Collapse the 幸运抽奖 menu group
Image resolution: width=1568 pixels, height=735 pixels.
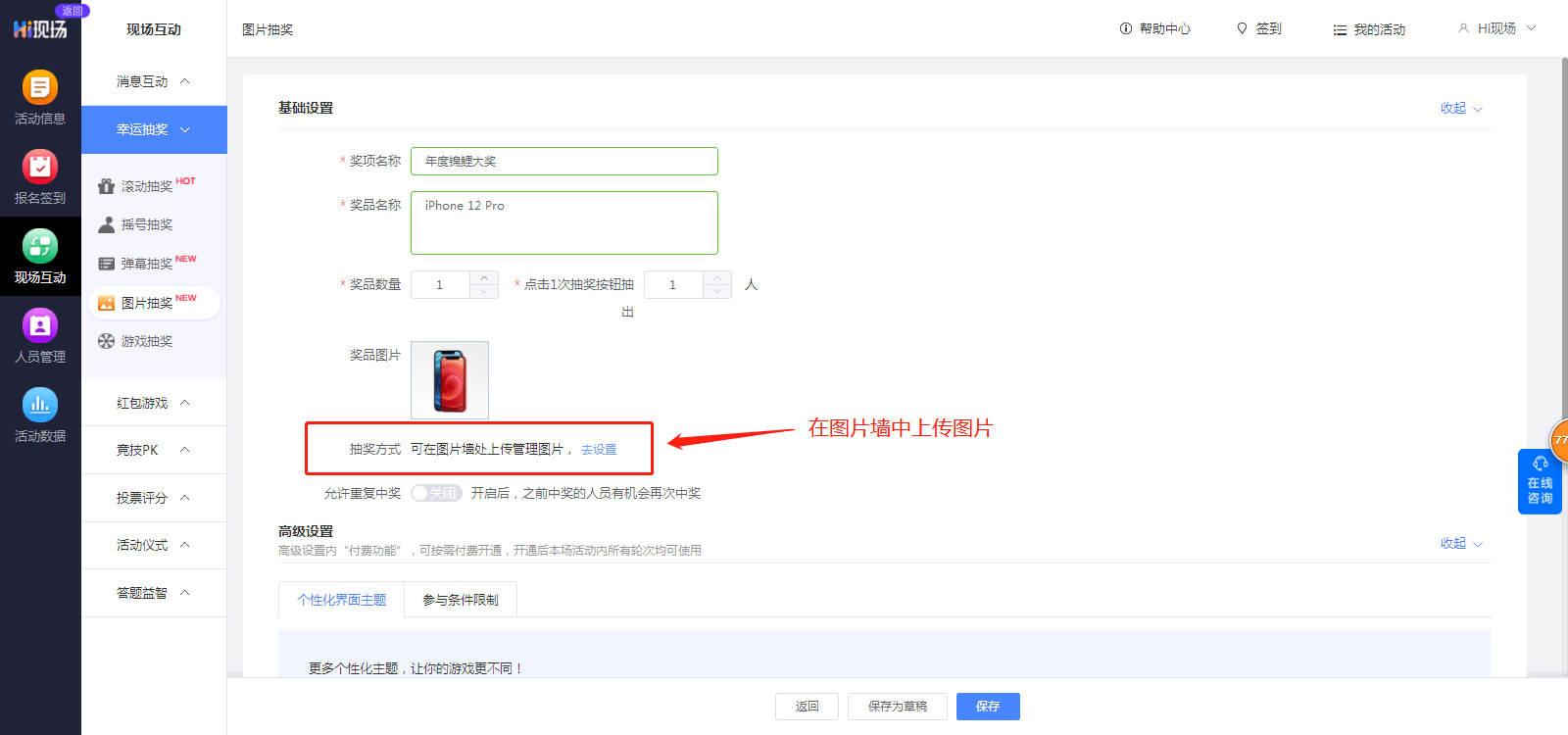[154, 129]
